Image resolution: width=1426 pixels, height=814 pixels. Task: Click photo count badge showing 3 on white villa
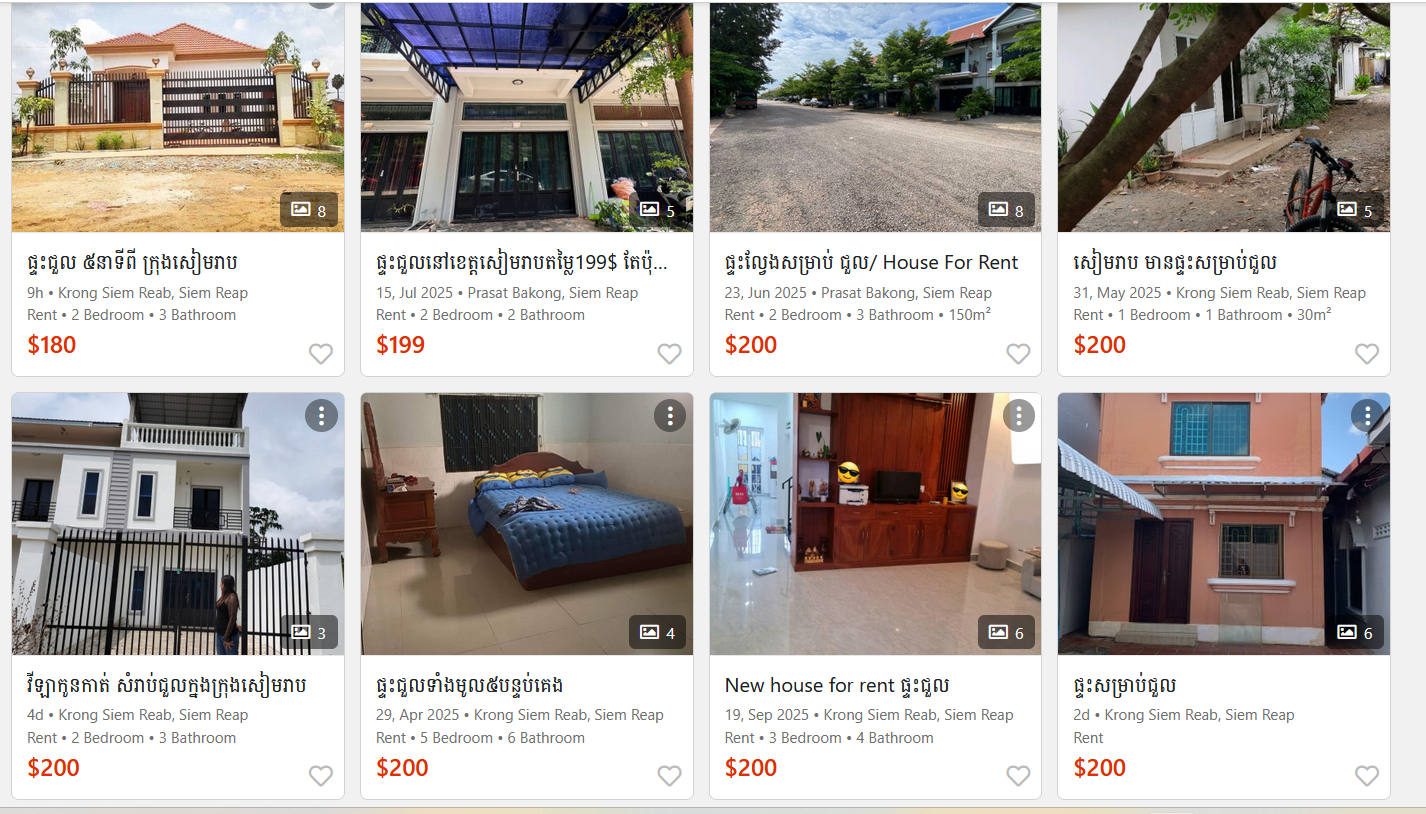pos(309,632)
